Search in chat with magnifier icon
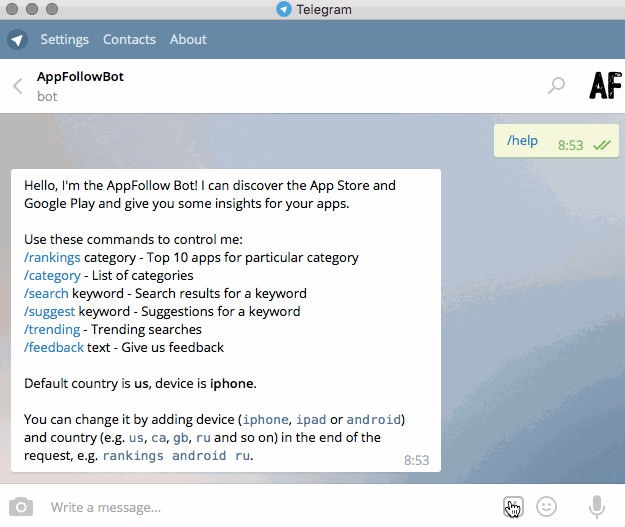This screenshot has height=527, width=625. coord(556,86)
